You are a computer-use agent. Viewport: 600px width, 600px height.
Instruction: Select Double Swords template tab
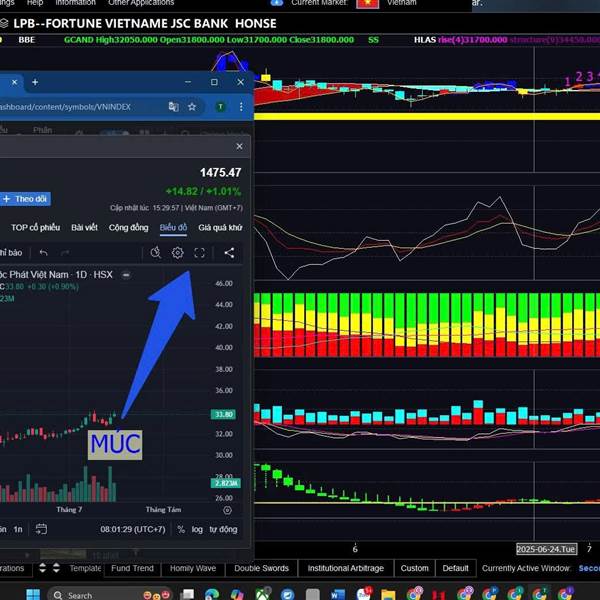tap(261, 568)
